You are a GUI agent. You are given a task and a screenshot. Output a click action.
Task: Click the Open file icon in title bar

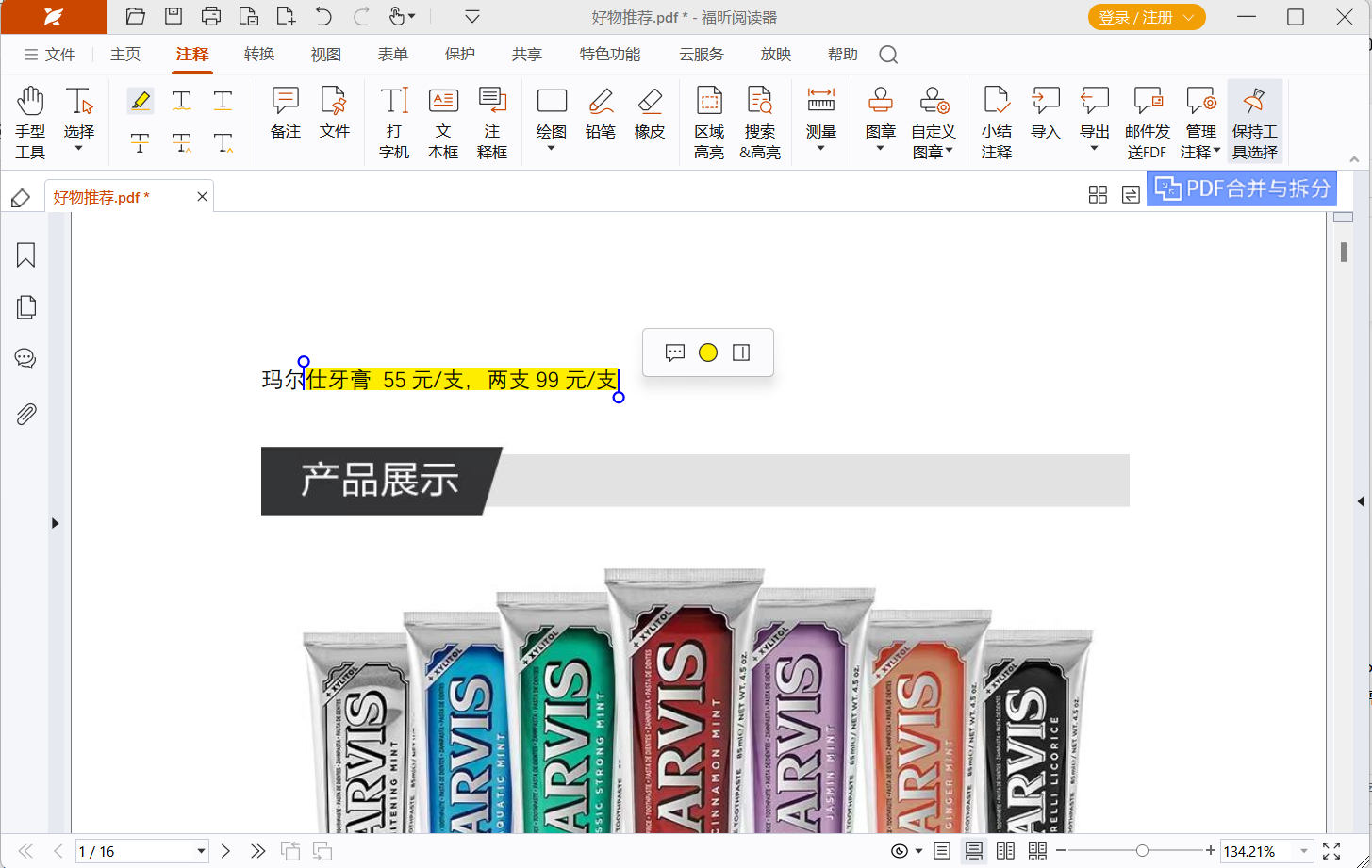point(136,16)
